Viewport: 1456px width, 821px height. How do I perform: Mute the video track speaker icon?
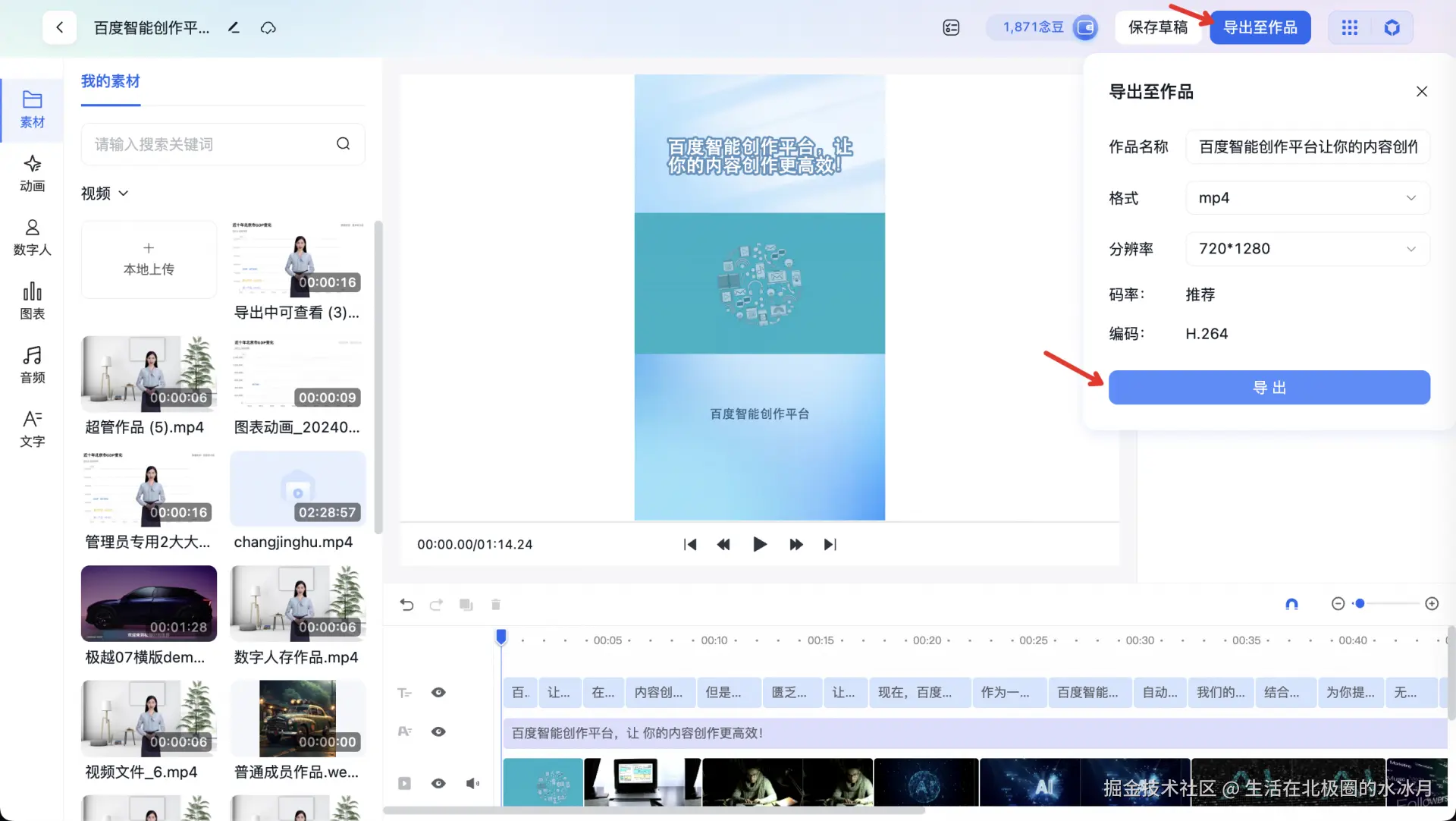coord(472,783)
